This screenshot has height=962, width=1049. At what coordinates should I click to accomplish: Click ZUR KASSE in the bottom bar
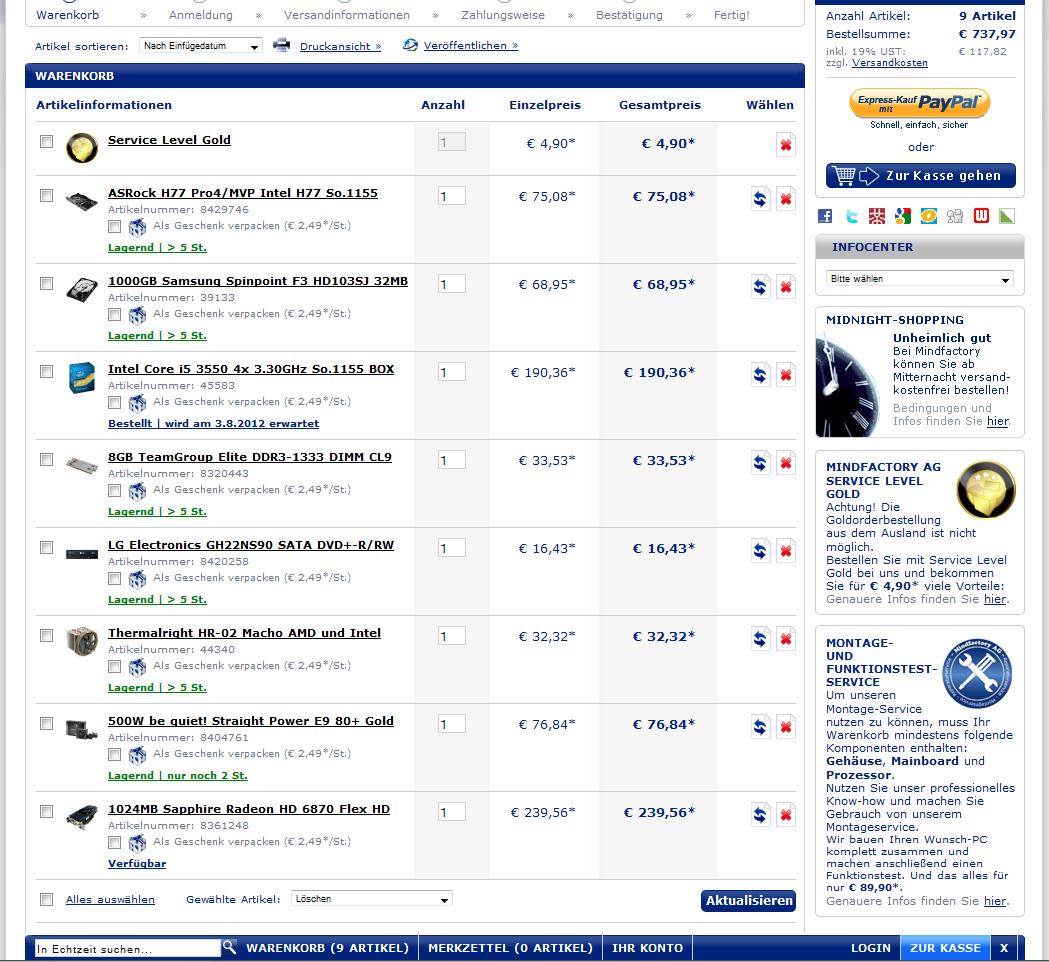point(945,948)
